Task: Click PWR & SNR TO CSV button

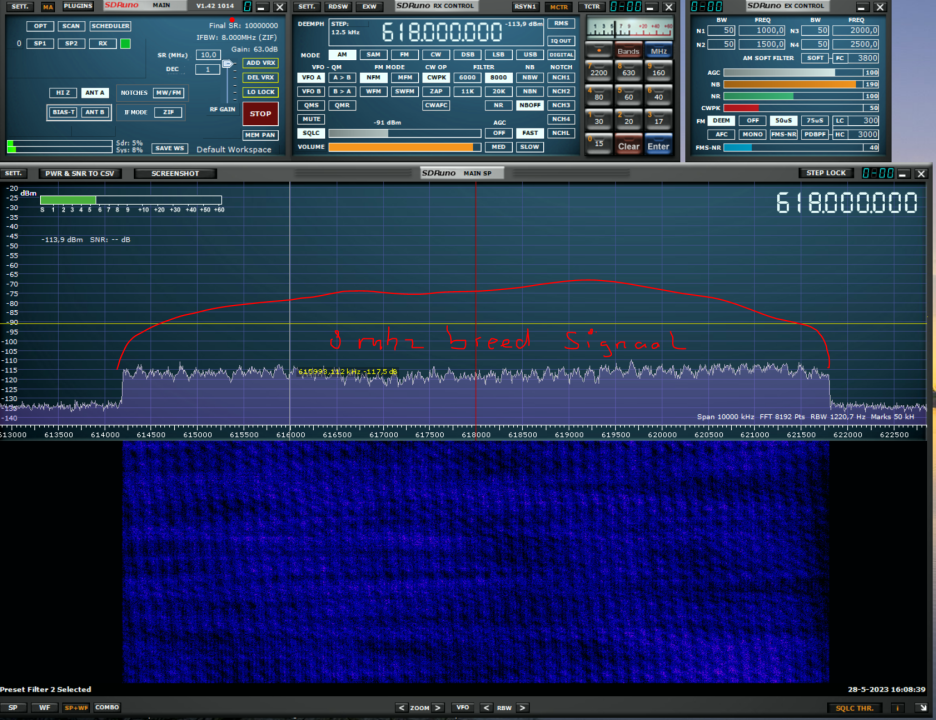Action: (79, 173)
